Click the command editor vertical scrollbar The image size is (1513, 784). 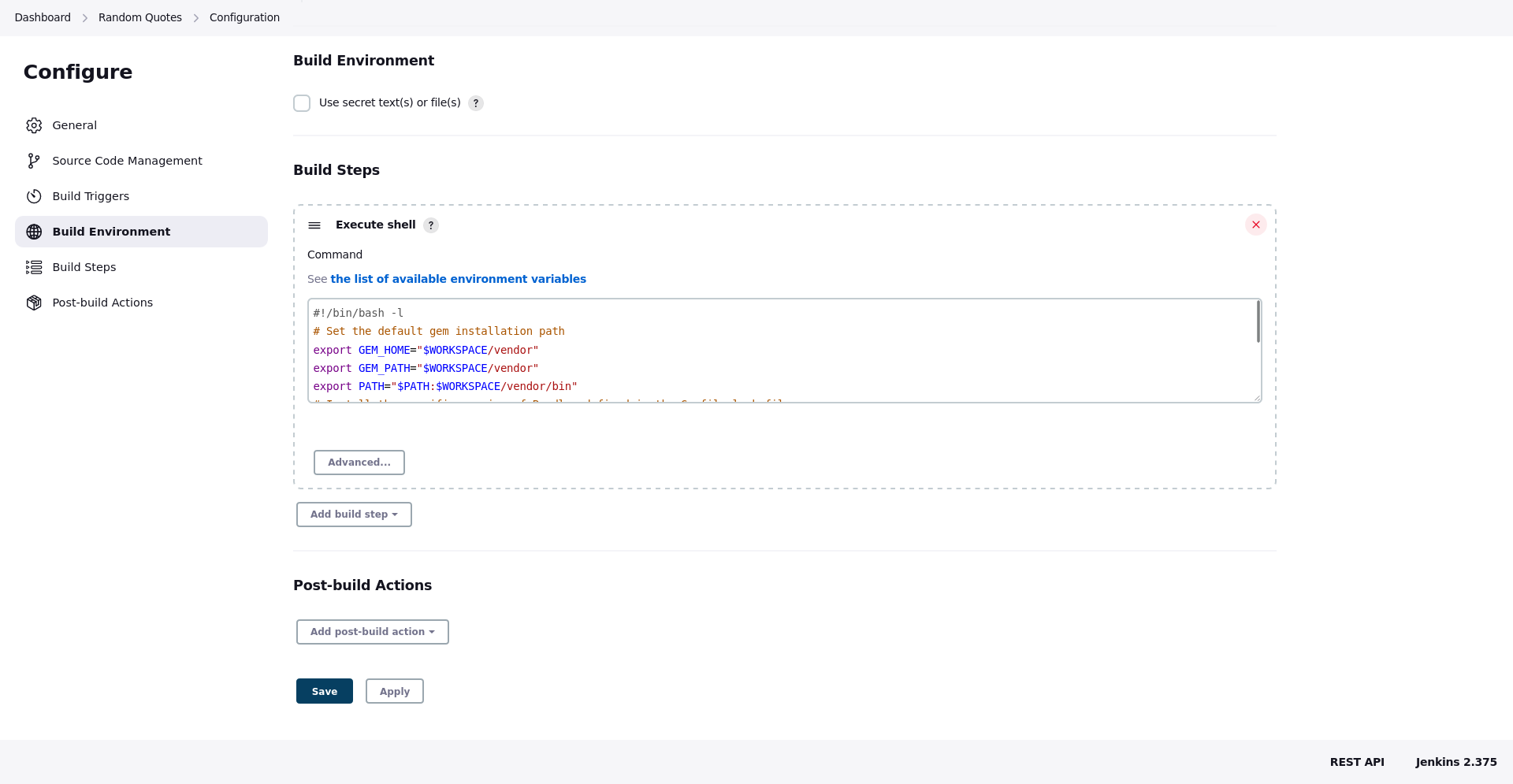click(1258, 321)
